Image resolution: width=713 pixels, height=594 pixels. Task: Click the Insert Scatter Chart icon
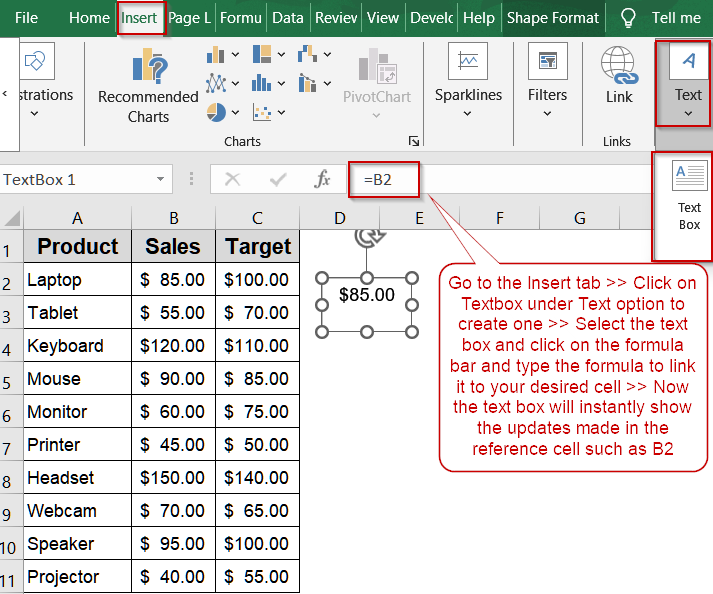(x=263, y=111)
